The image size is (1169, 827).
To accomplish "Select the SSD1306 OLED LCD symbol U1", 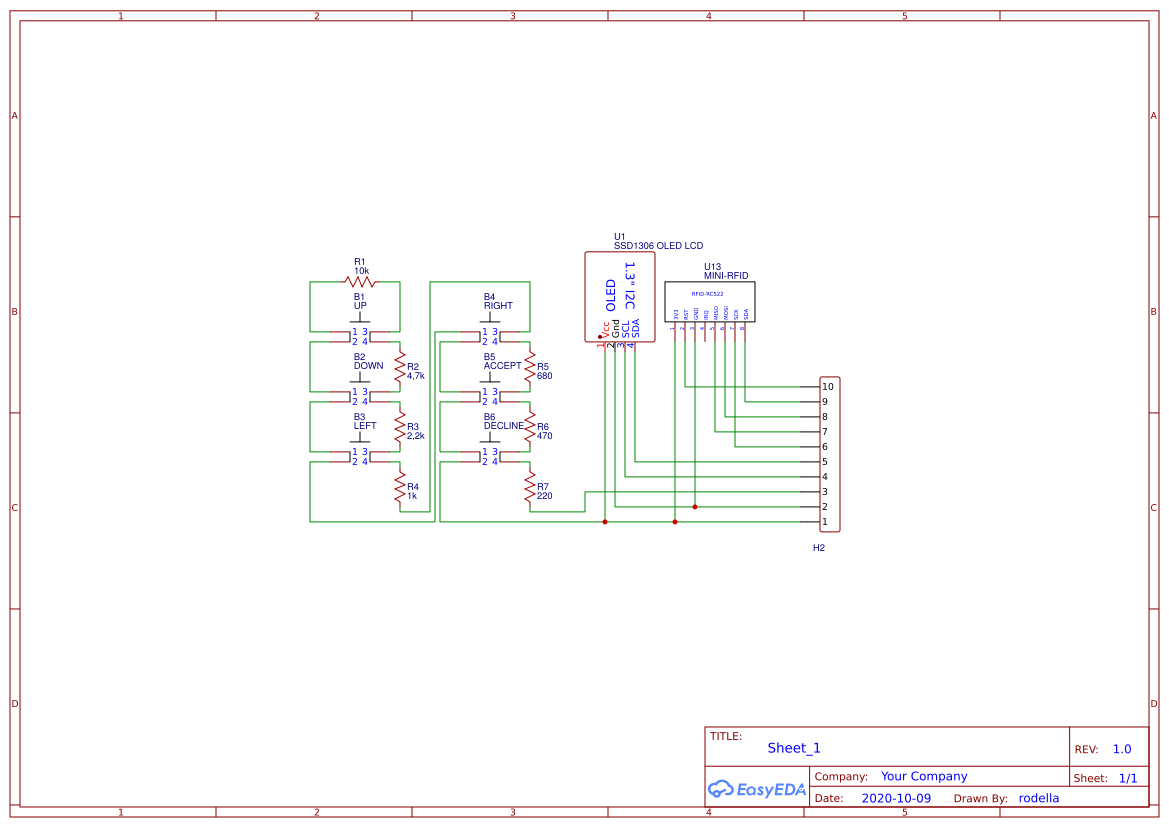I will pyautogui.click(x=619, y=297).
